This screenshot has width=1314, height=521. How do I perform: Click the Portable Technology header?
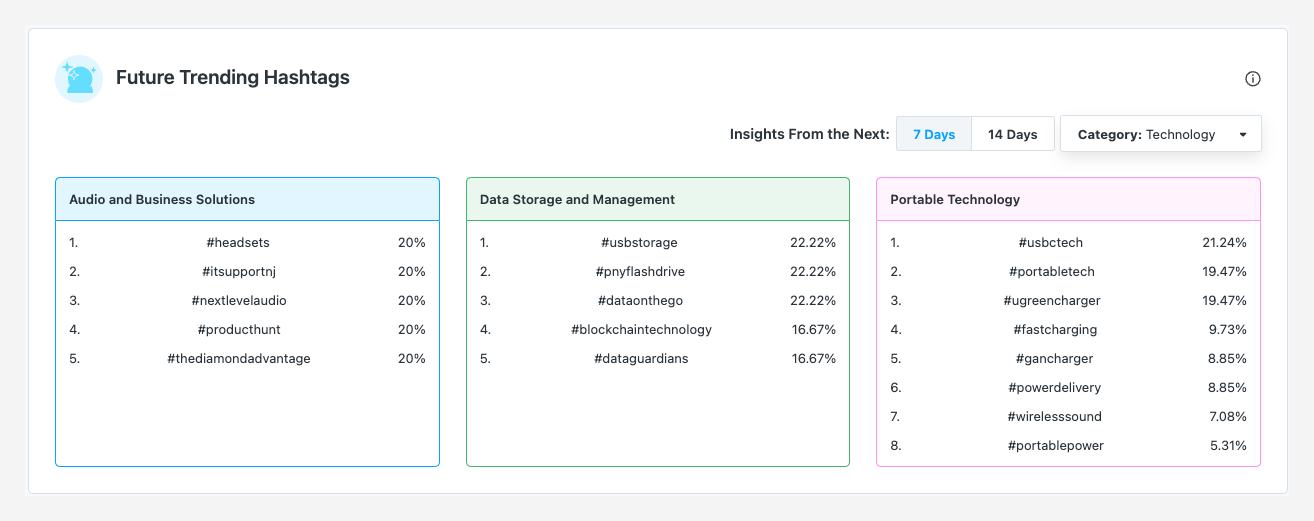click(955, 199)
